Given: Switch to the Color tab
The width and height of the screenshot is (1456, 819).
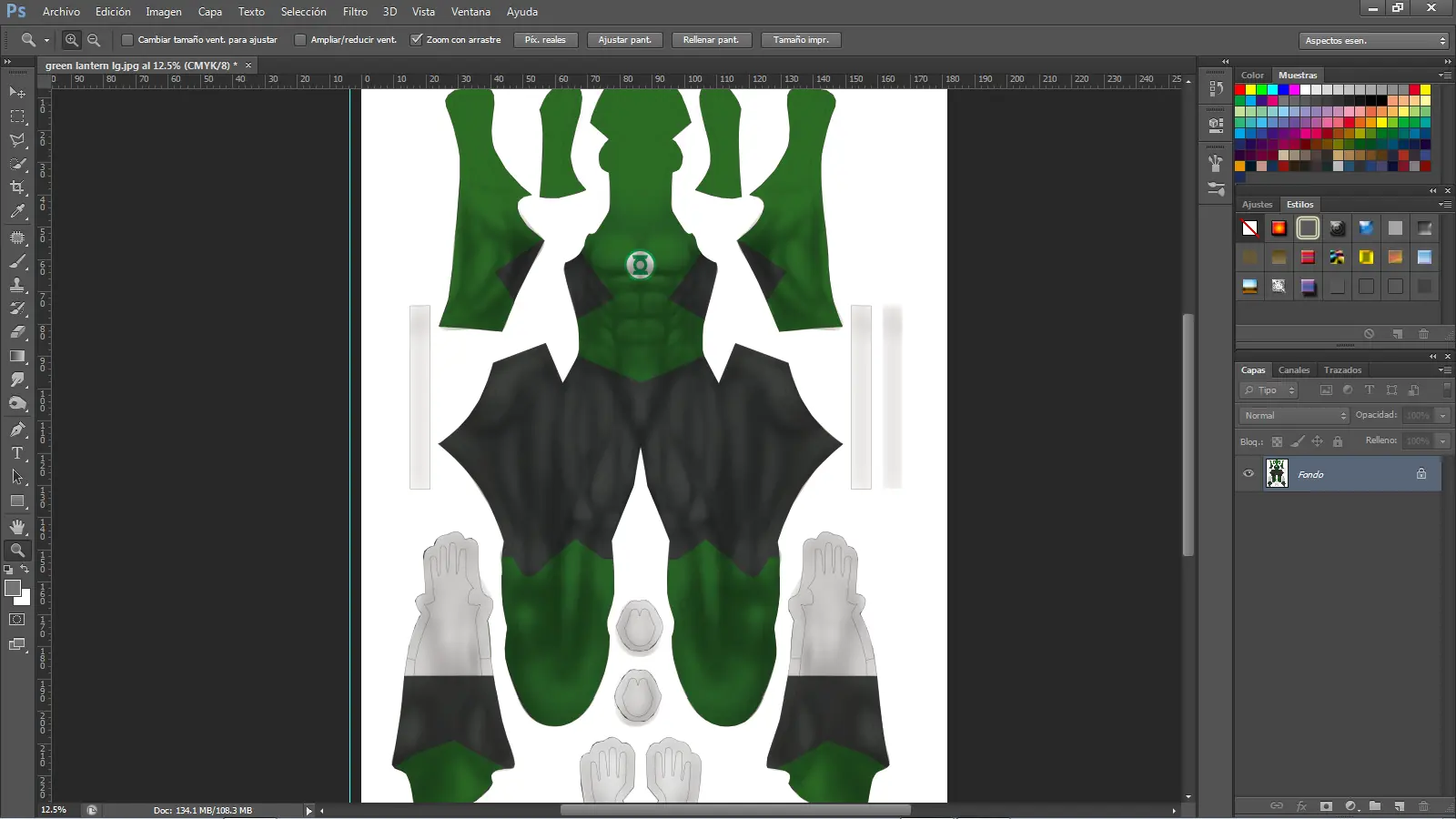Looking at the screenshot, I should (x=1252, y=76).
